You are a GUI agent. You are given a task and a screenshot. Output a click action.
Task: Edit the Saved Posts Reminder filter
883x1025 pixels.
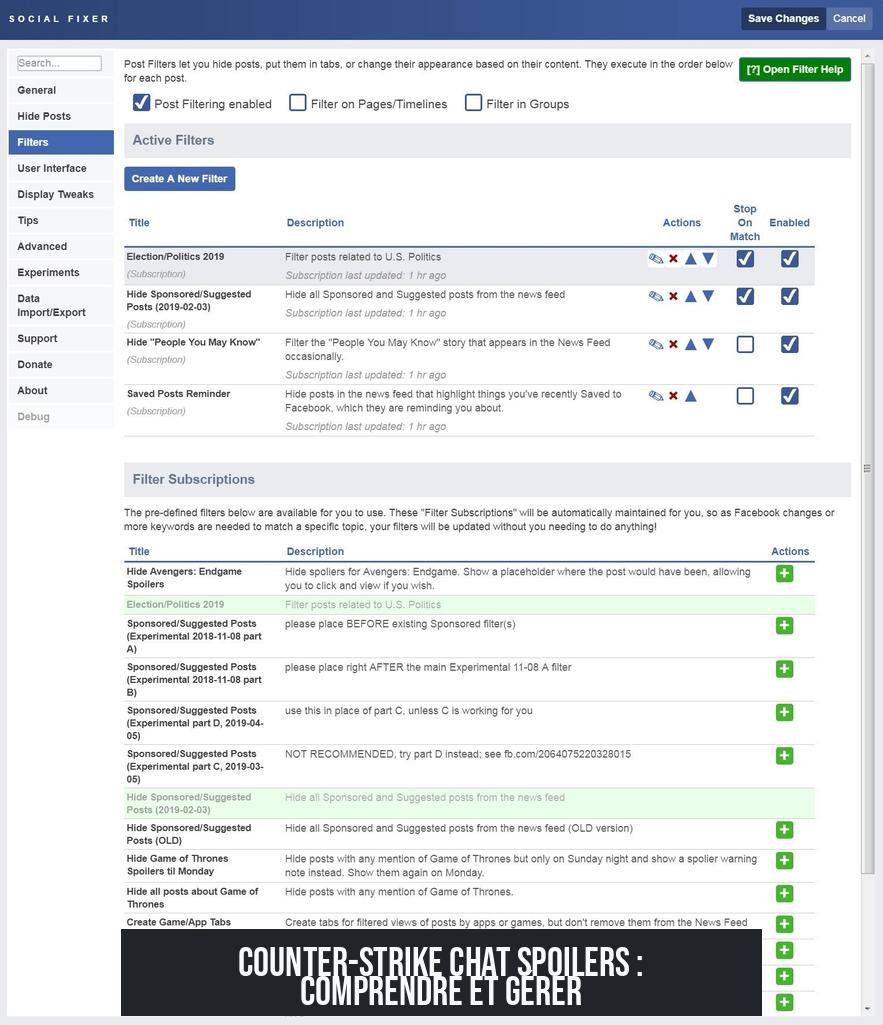656,396
